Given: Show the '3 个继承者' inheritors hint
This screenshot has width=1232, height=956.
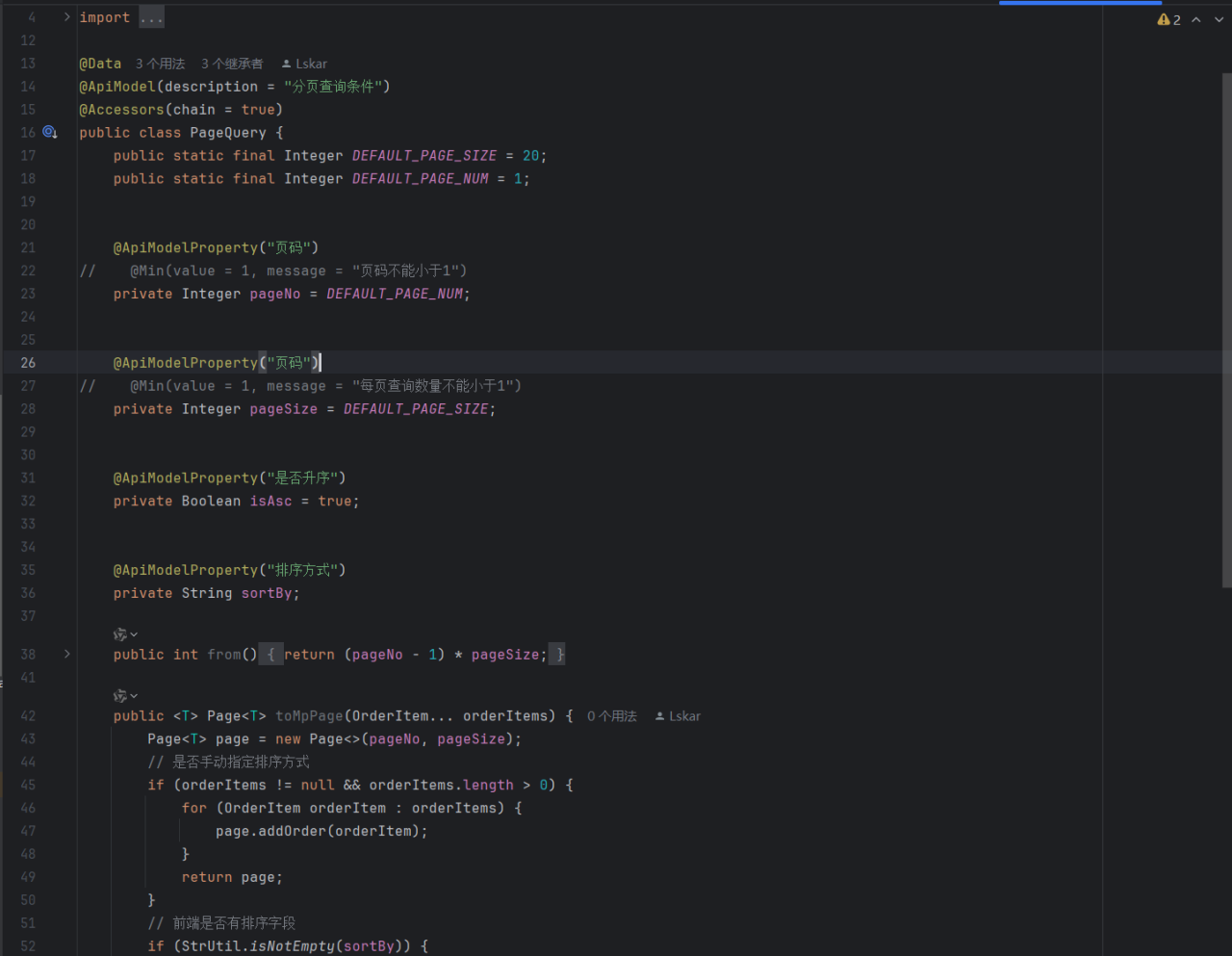Looking at the screenshot, I should pos(232,64).
